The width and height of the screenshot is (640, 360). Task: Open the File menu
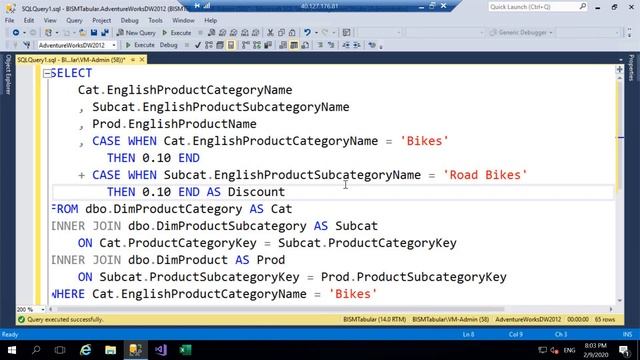coord(9,20)
